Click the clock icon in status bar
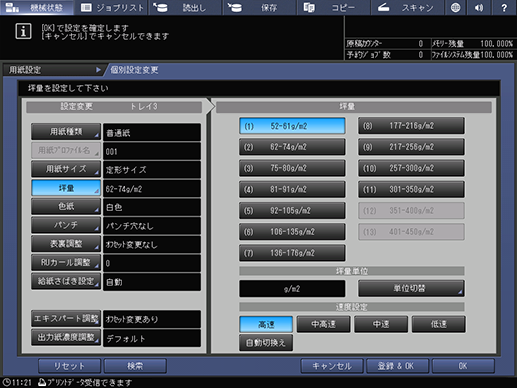The height and width of the screenshot is (388, 517). (6, 382)
